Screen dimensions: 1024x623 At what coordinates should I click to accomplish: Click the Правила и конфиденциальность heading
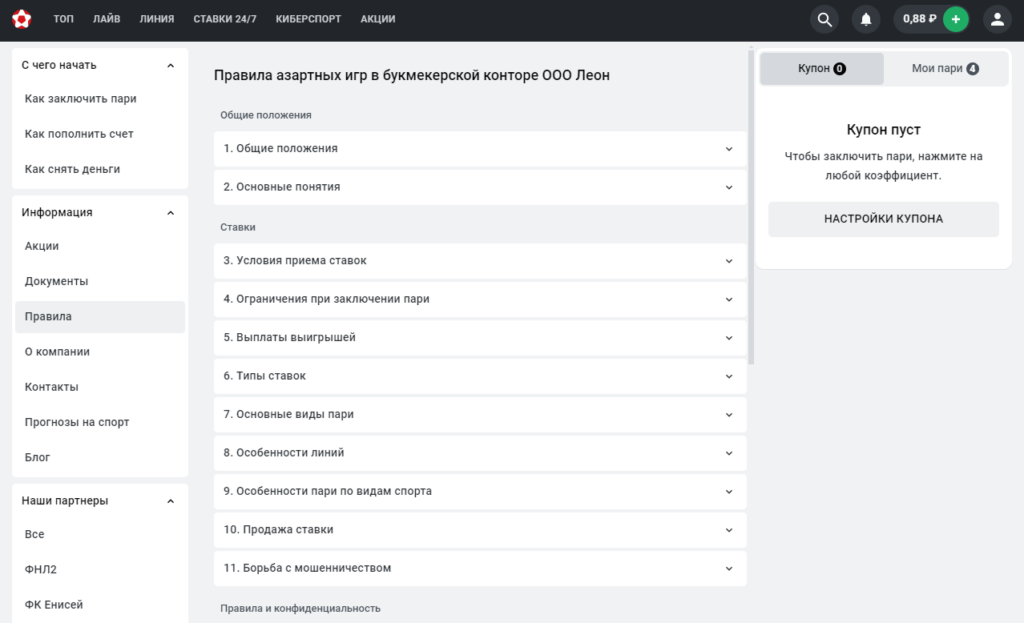point(300,608)
